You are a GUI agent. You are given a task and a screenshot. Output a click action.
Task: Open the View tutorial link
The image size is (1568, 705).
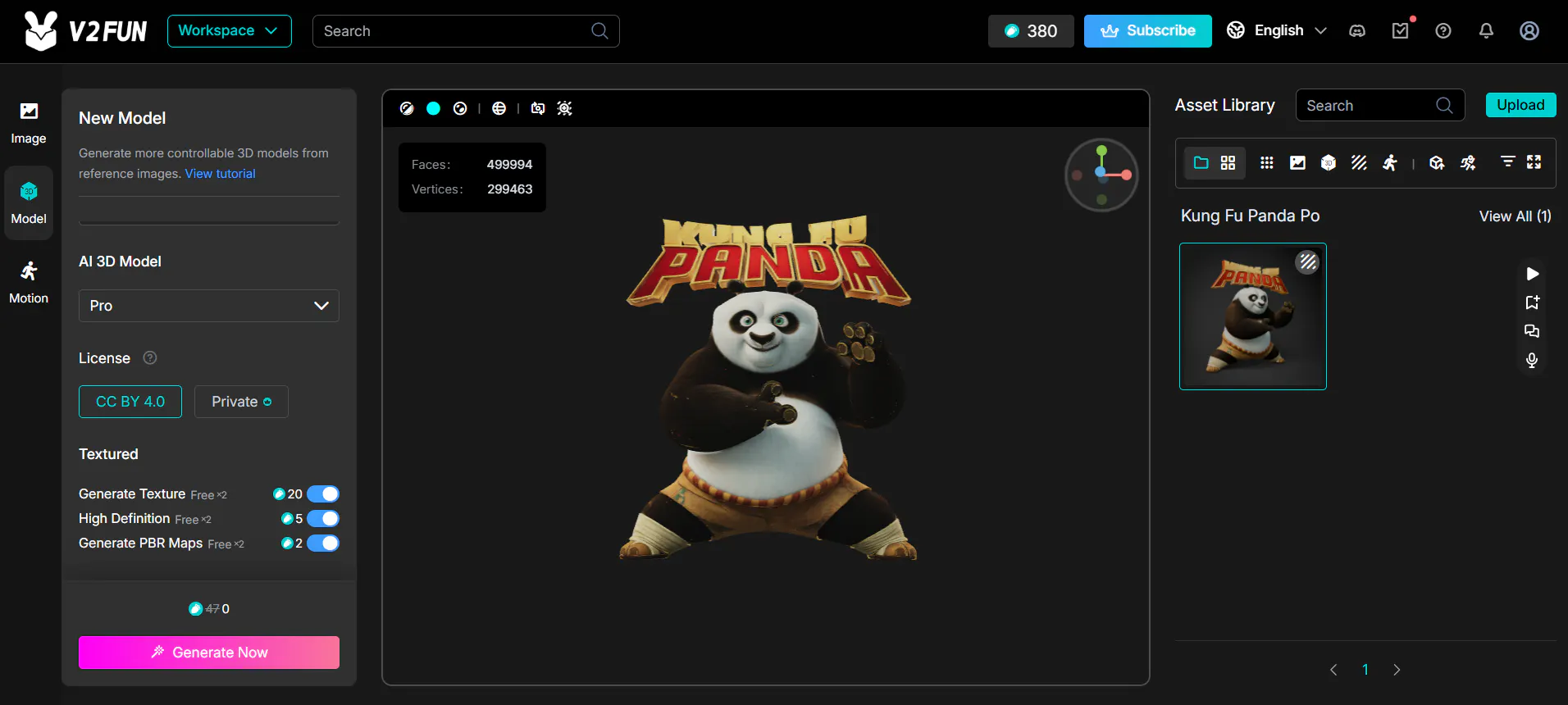(x=220, y=174)
